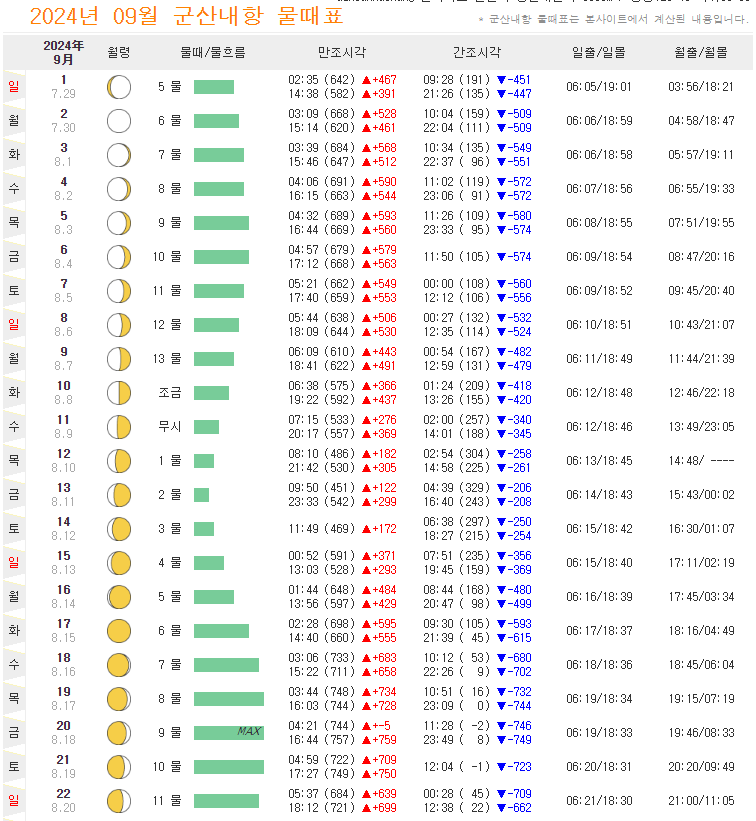
Task: Click low tide value '23:09 ( 0)' on September 19
Action: (457, 706)
